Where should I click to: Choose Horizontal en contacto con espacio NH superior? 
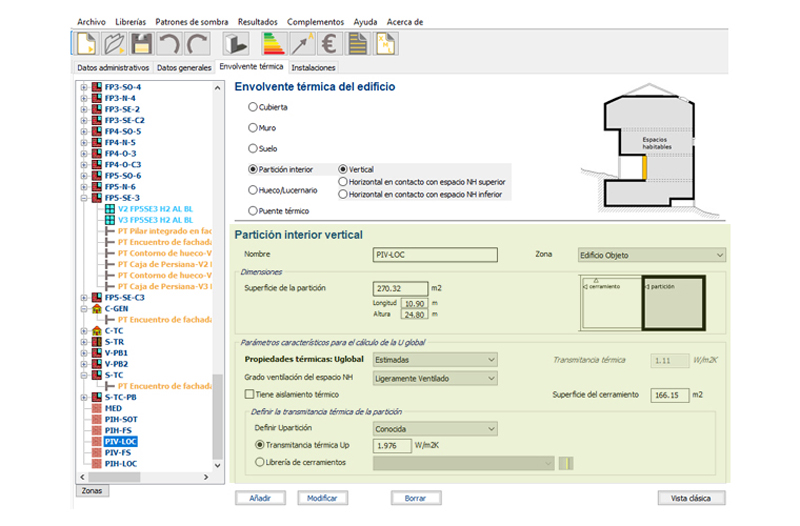pyautogui.click(x=343, y=182)
